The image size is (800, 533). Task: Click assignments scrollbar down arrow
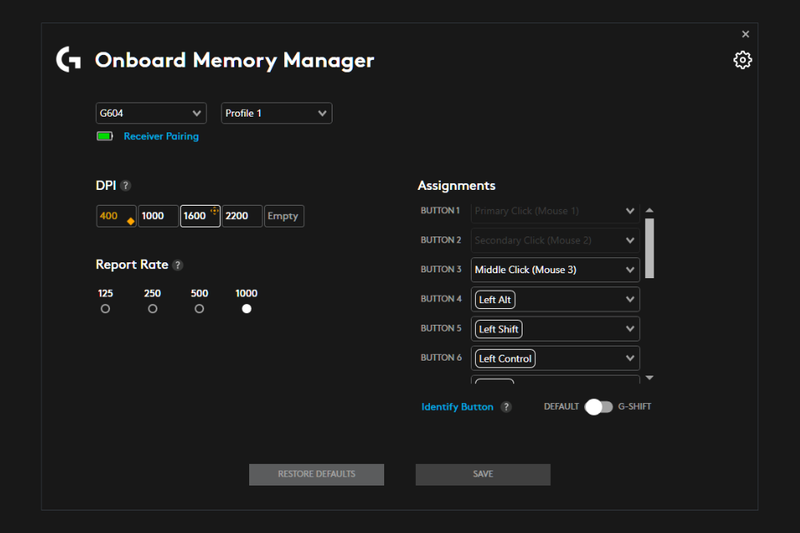(x=649, y=378)
